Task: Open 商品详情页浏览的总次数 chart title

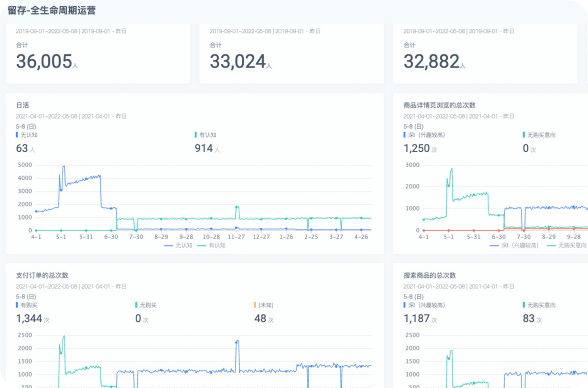Action: point(439,105)
